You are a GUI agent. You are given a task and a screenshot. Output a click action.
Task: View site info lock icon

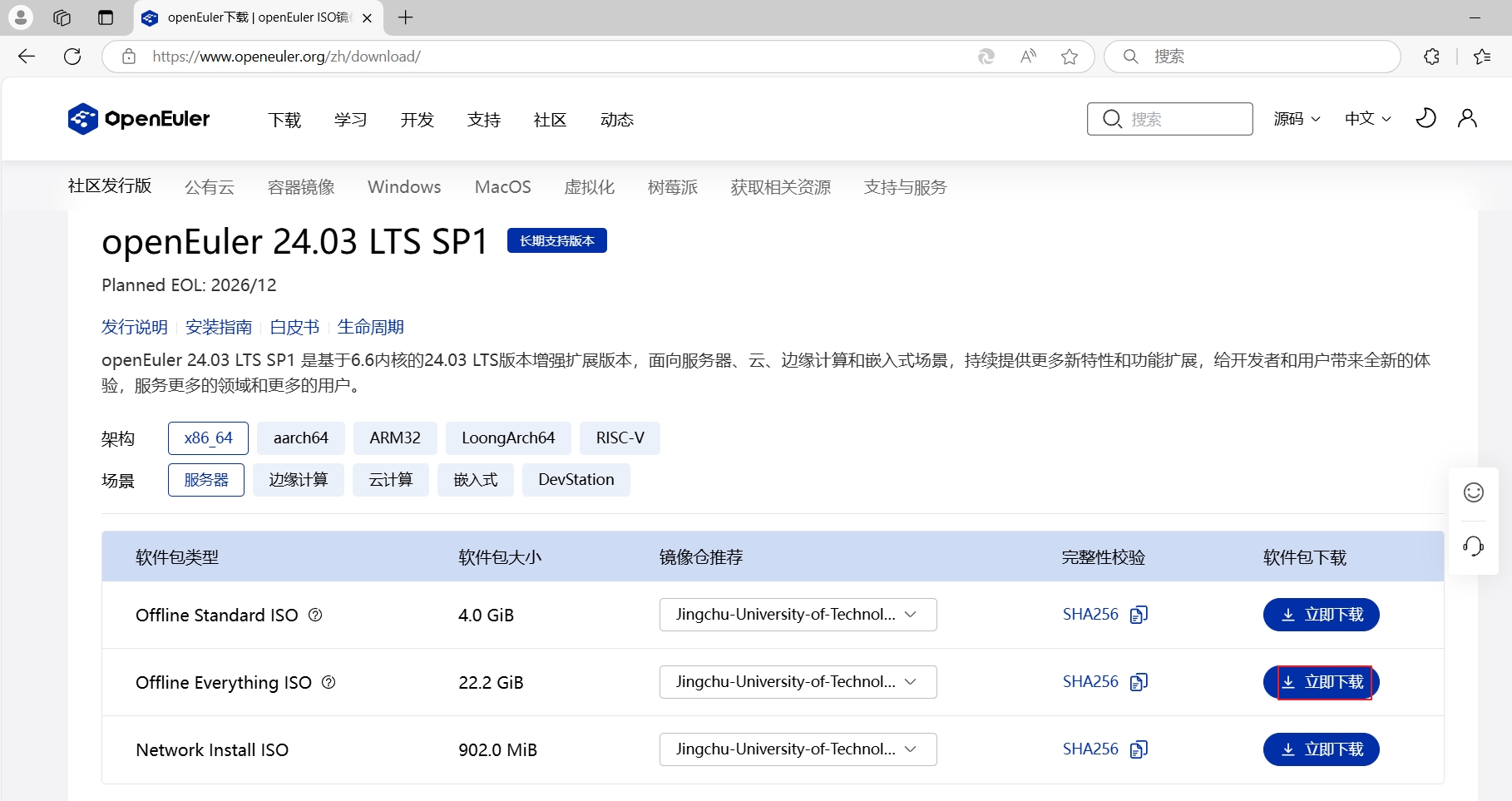point(129,57)
